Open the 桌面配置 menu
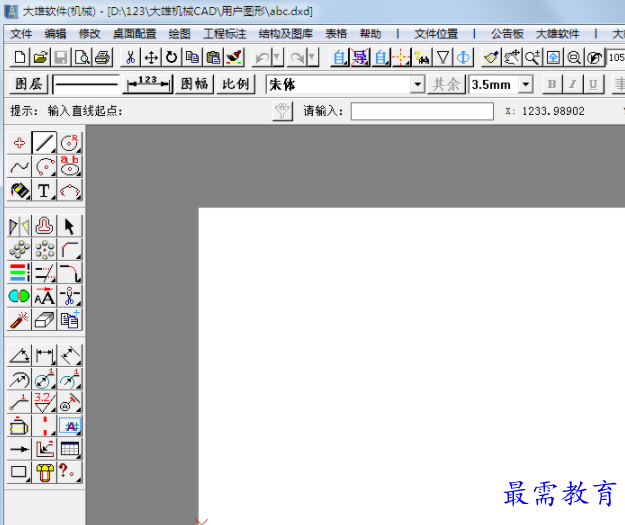This screenshot has width=625, height=525. (135, 34)
